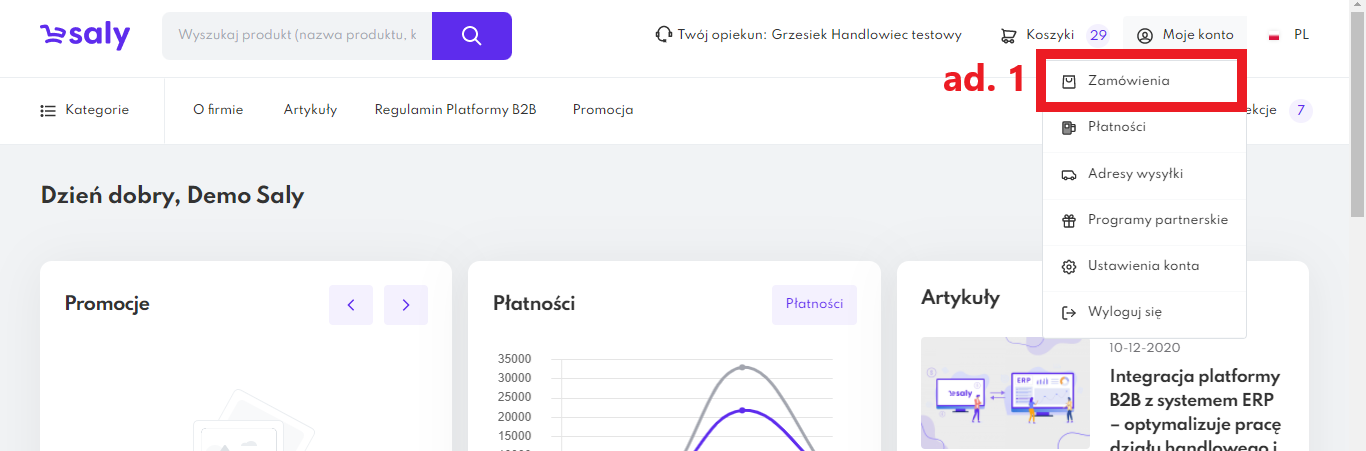This screenshot has width=1366, height=451.
Task: Click the headset support icon
Action: 663,35
